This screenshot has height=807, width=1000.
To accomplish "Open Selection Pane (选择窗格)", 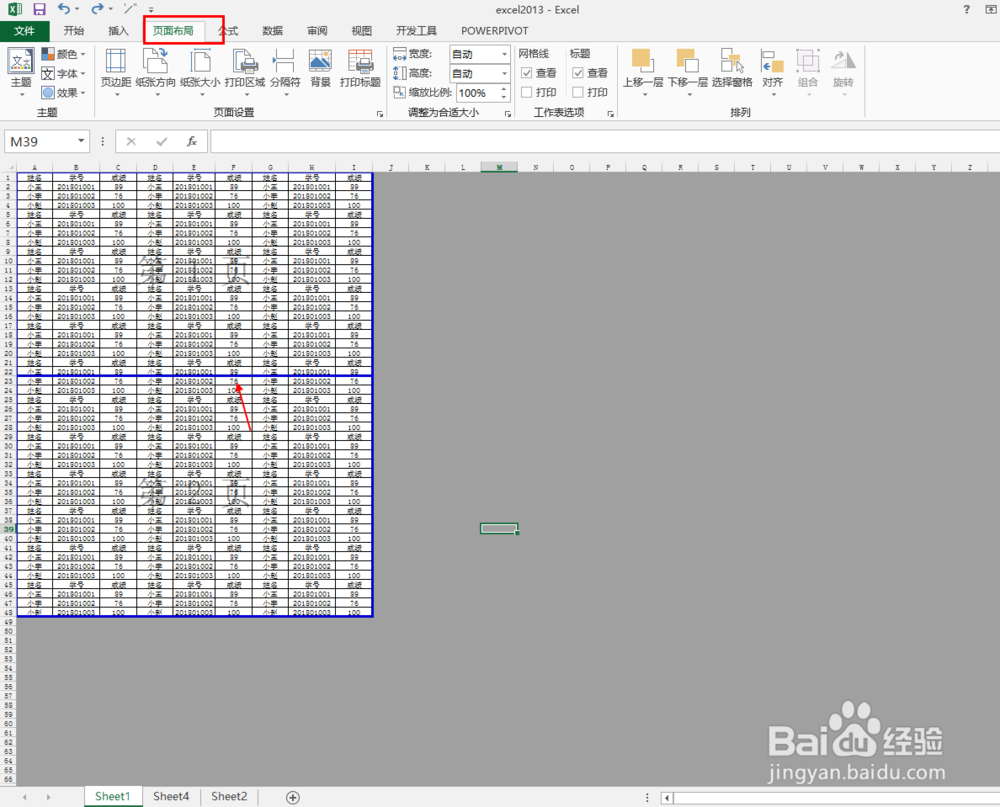I will pos(732,68).
